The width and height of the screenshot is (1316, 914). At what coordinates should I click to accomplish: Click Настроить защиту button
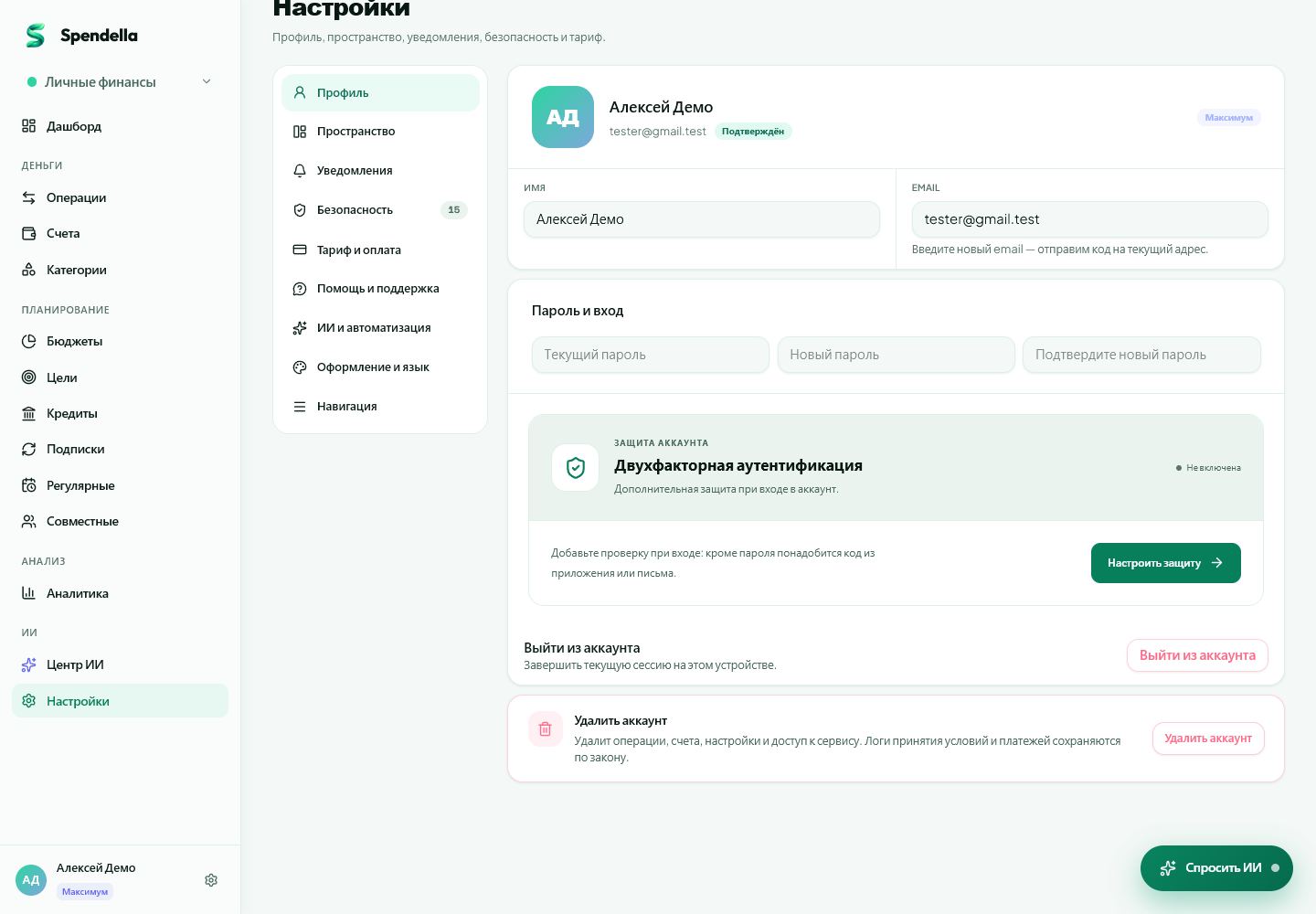point(1166,563)
